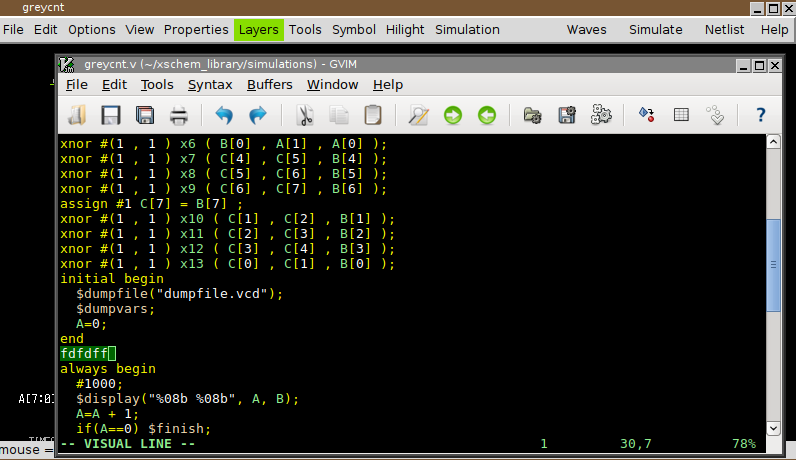796x460 pixels.
Task: Click the "always begin" line in editor
Action: click(108, 368)
